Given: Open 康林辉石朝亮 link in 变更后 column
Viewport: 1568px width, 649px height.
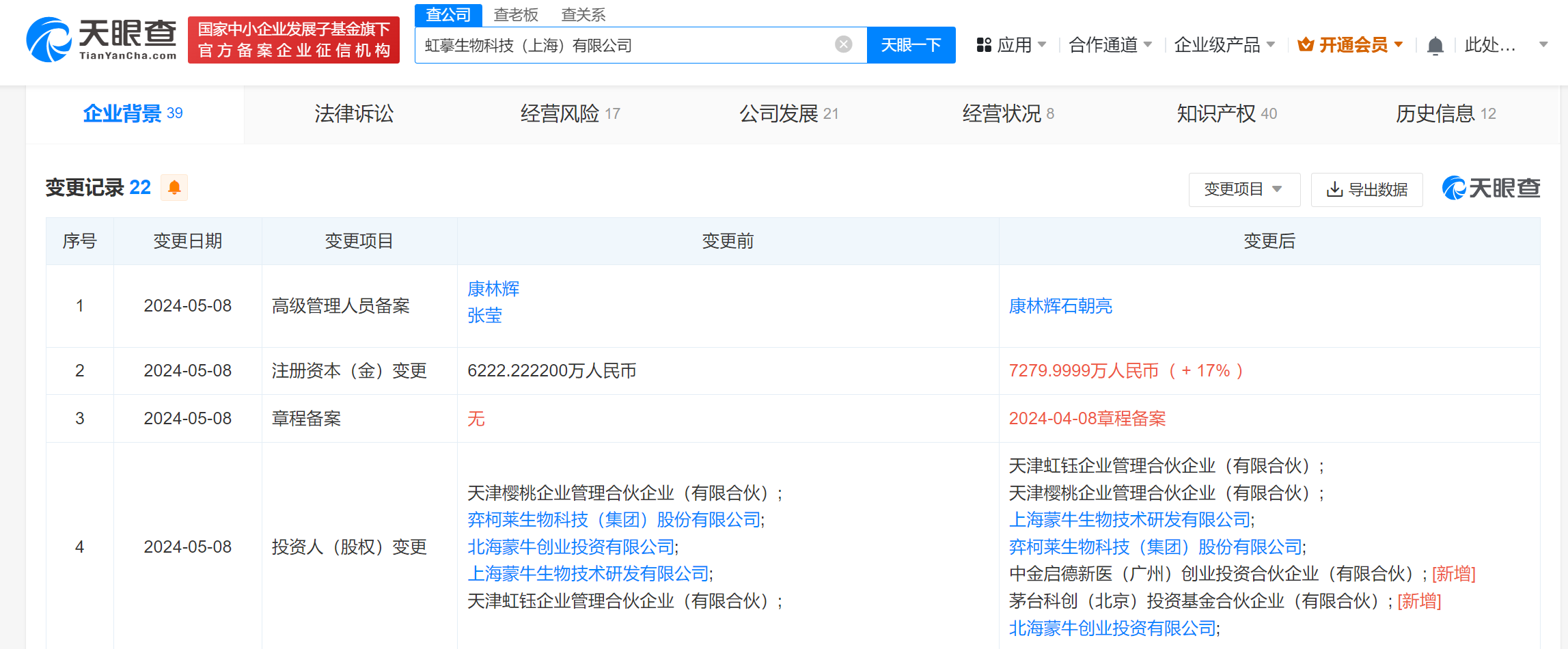Looking at the screenshot, I should point(1060,306).
